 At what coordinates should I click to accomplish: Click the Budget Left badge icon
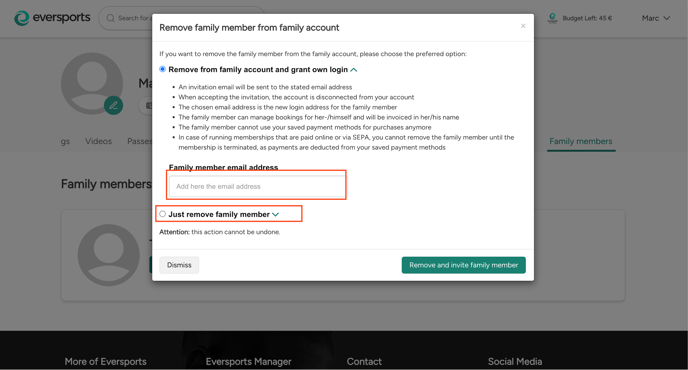pos(552,18)
